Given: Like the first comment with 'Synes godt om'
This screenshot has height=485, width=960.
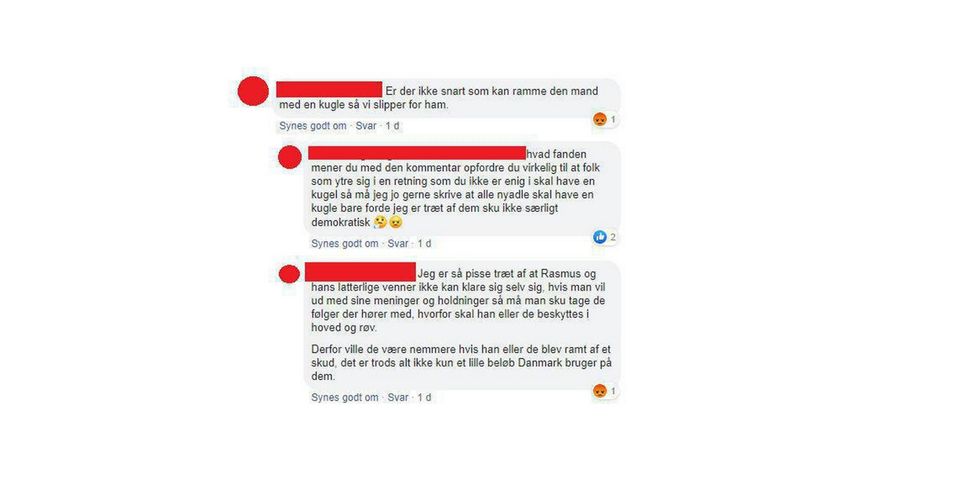Looking at the screenshot, I should click(313, 126).
